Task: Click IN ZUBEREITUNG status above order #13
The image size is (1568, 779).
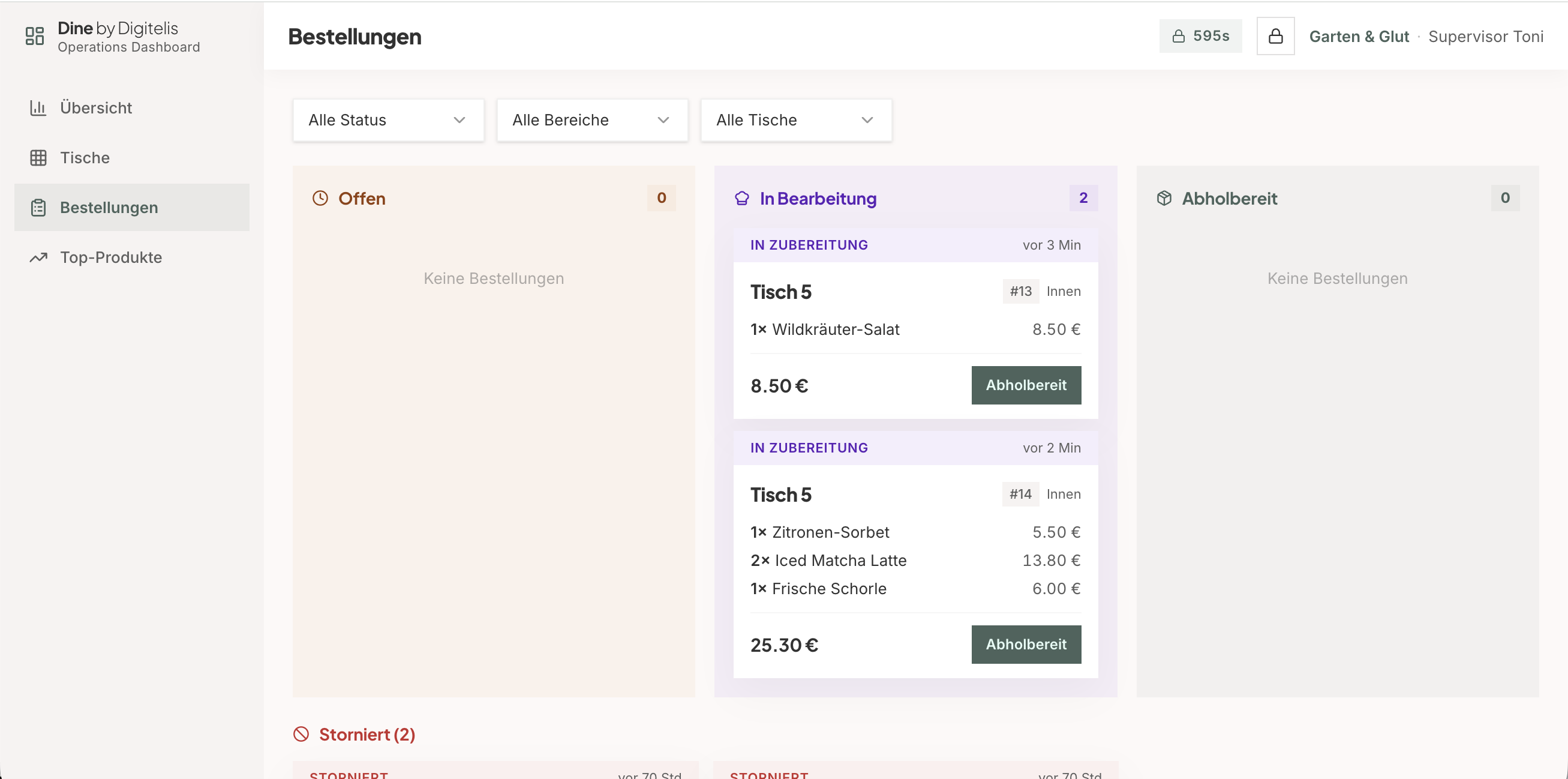Action: click(x=809, y=245)
